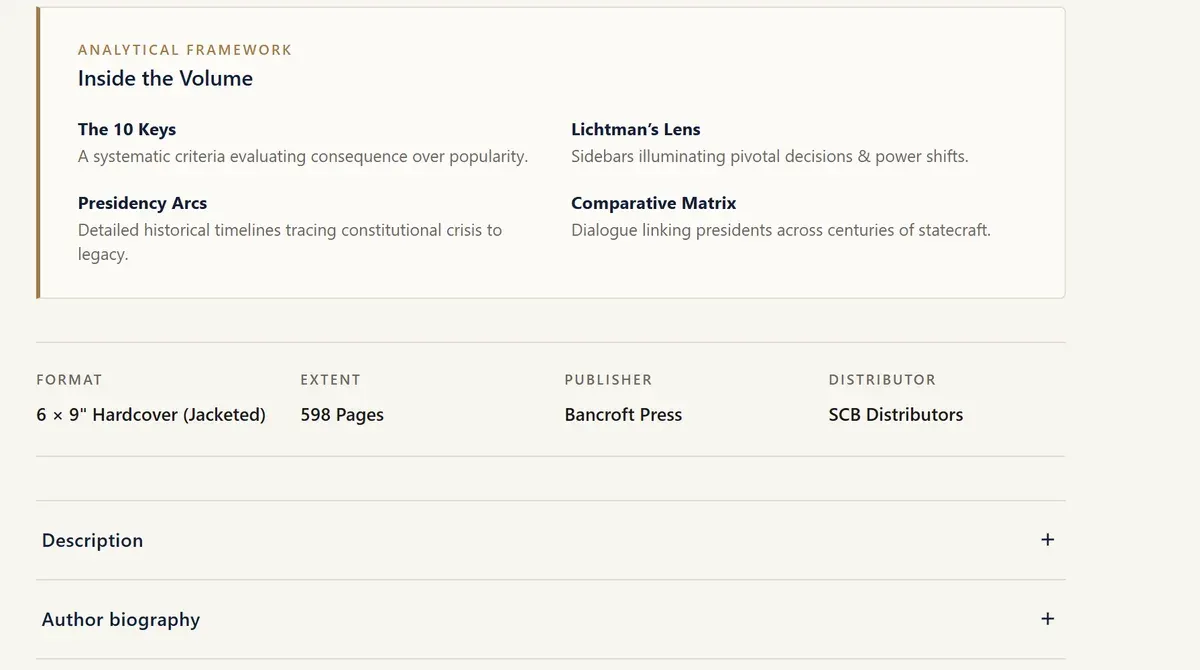The height and width of the screenshot is (670, 1200).
Task: Select the 'Inside the Volume' heading
Action: (165, 78)
